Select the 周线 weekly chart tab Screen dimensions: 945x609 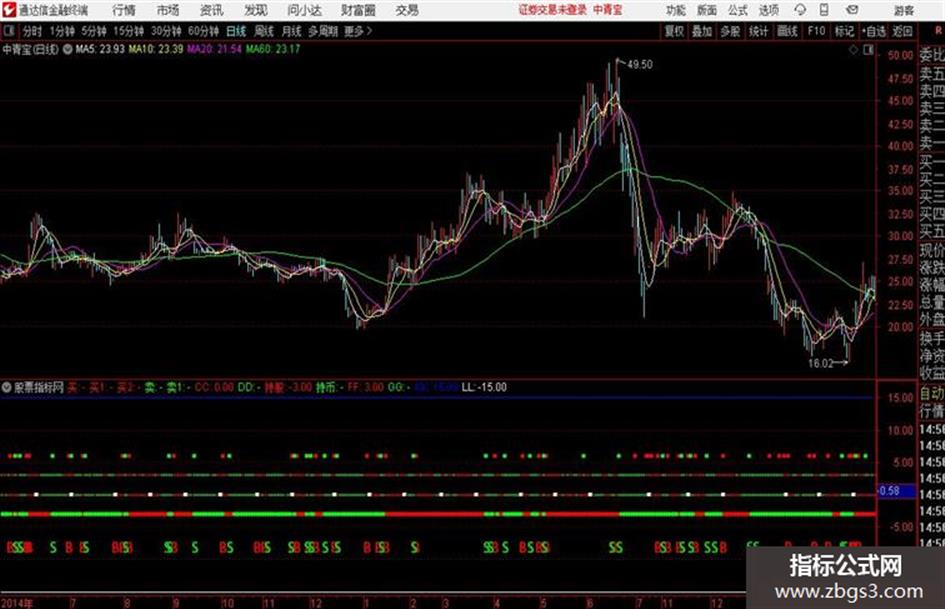tap(264, 31)
